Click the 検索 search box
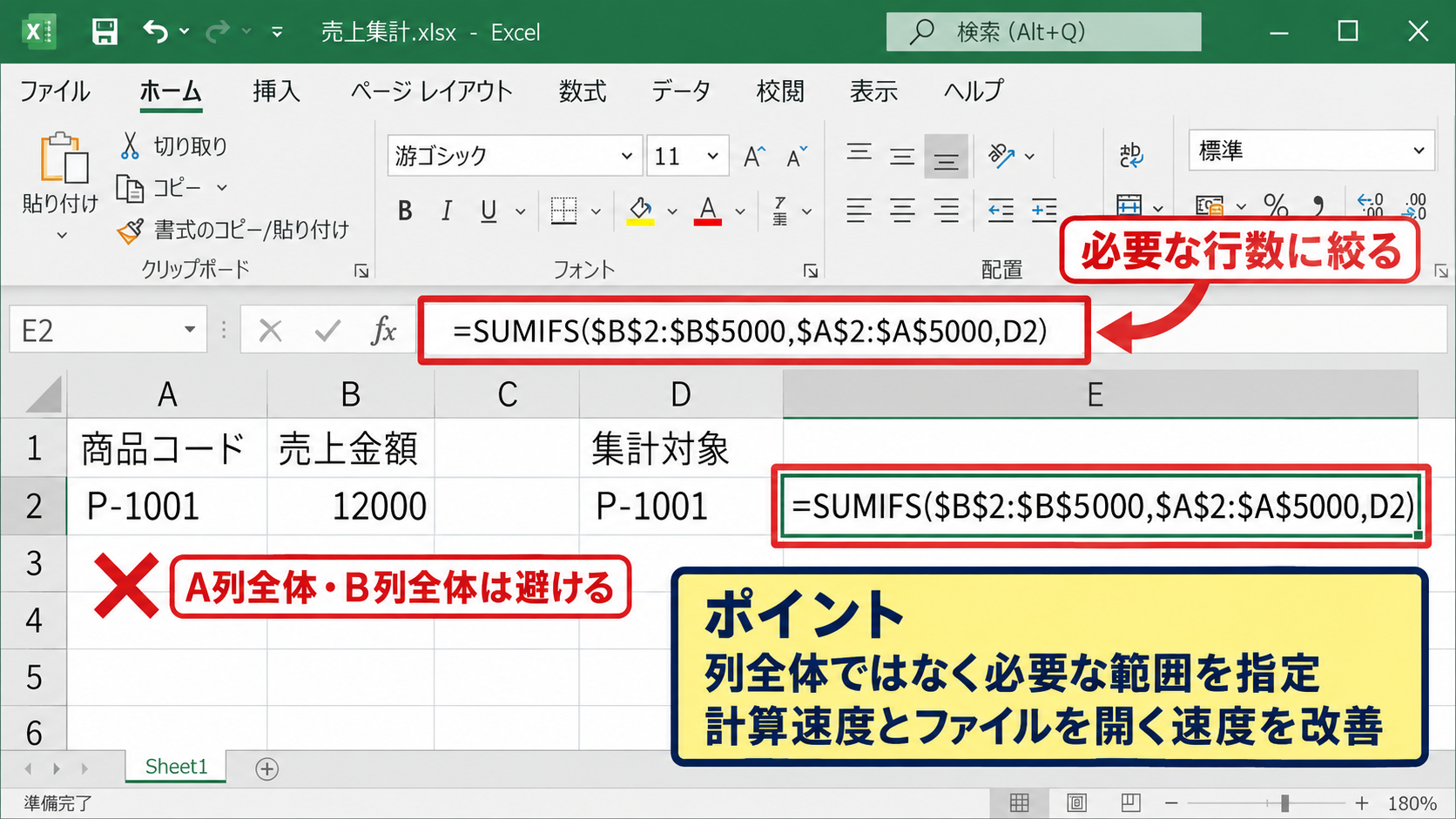Image resolution: width=1456 pixels, height=819 pixels. coord(1044,32)
